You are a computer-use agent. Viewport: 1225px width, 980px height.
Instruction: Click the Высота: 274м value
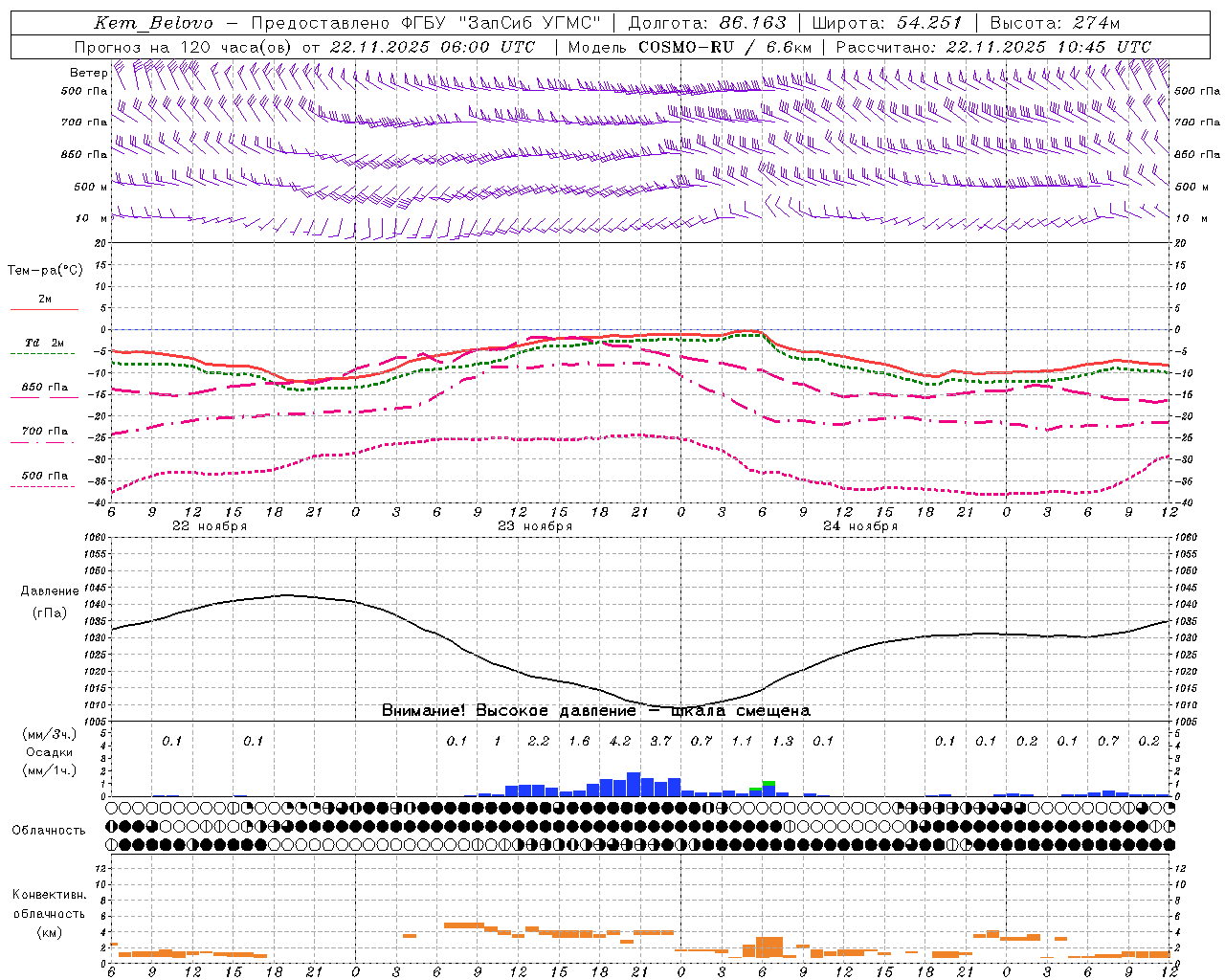pyautogui.click(x=1055, y=23)
